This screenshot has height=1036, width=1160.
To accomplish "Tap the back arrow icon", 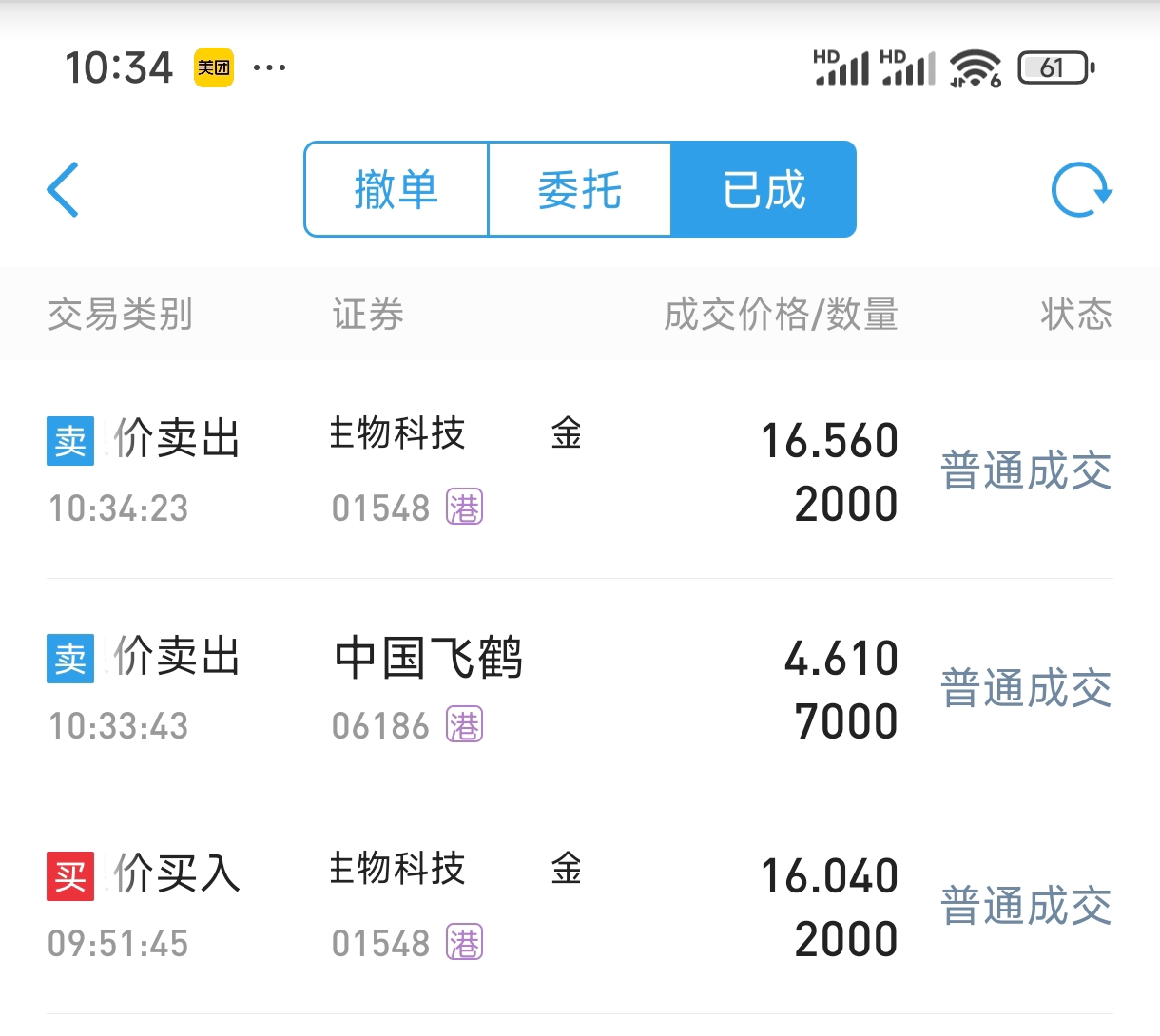I will click(x=63, y=190).
